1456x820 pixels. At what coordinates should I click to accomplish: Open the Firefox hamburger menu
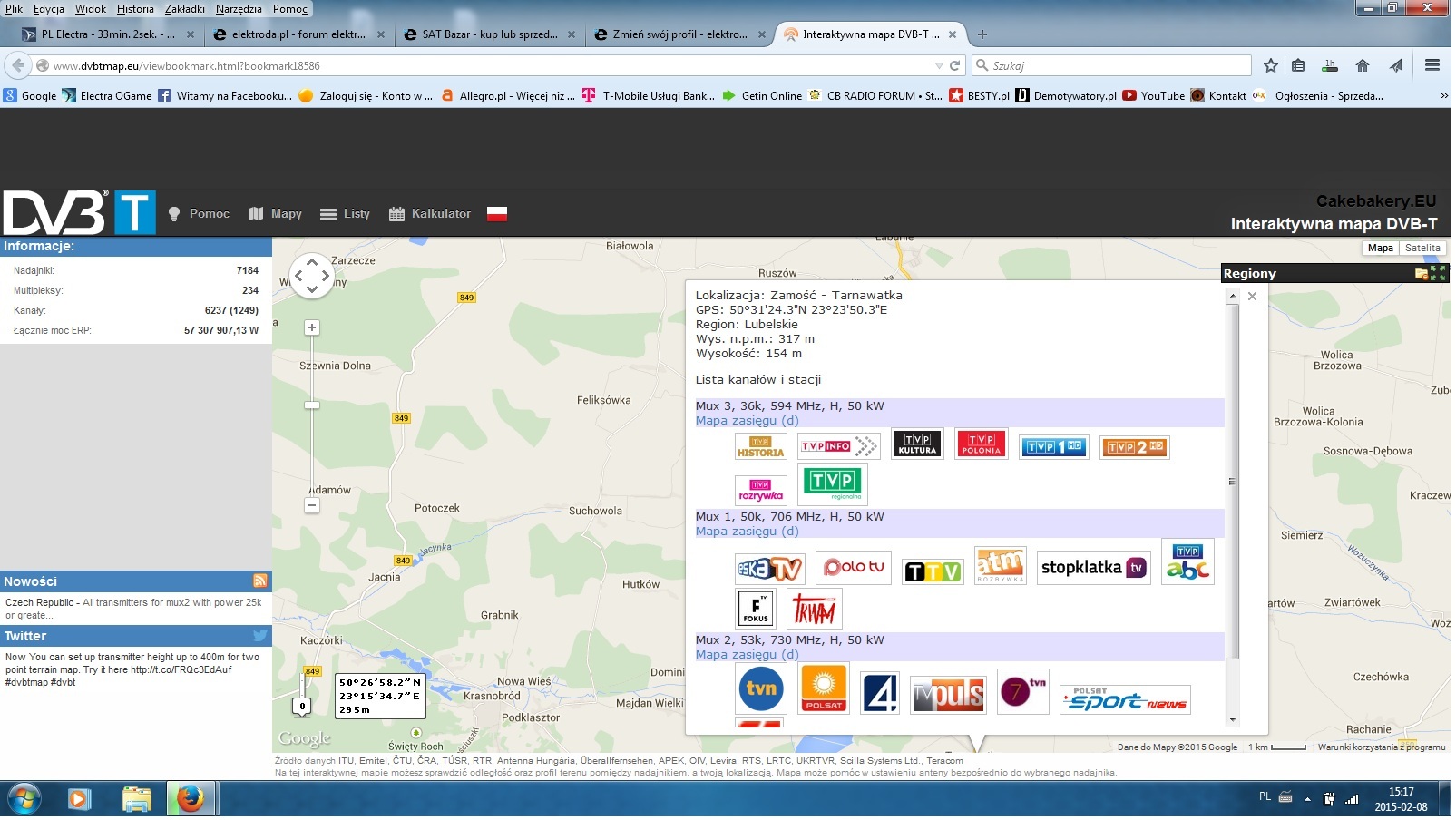pyautogui.click(x=1434, y=66)
